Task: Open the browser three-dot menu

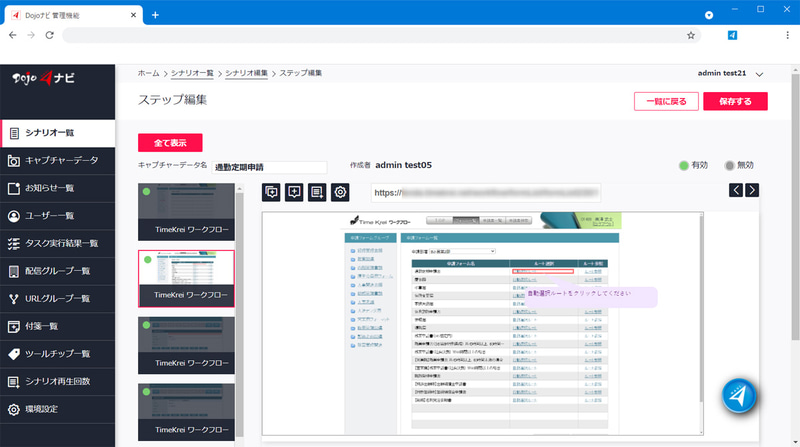Action: click(x=787, y=35)
